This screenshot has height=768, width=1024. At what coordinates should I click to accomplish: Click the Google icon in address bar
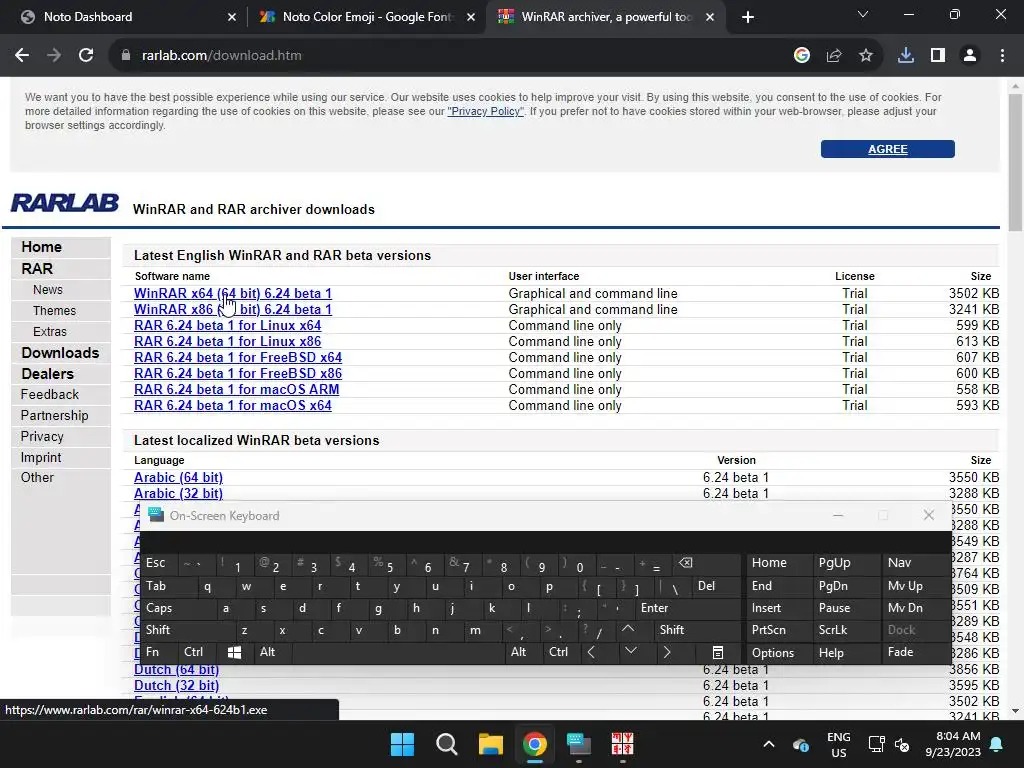[801, 56]
